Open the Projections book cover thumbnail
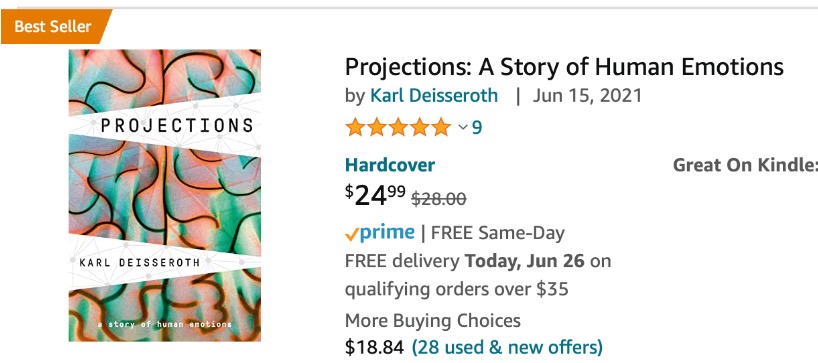 click(164, 196)
